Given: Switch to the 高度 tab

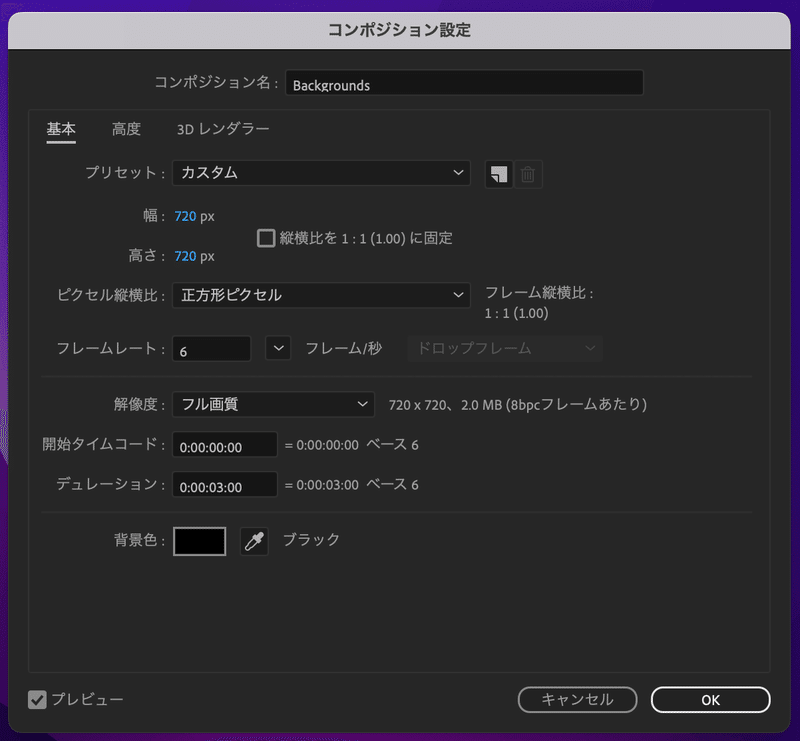Looking at the screenshot, I should coord(126,129).
